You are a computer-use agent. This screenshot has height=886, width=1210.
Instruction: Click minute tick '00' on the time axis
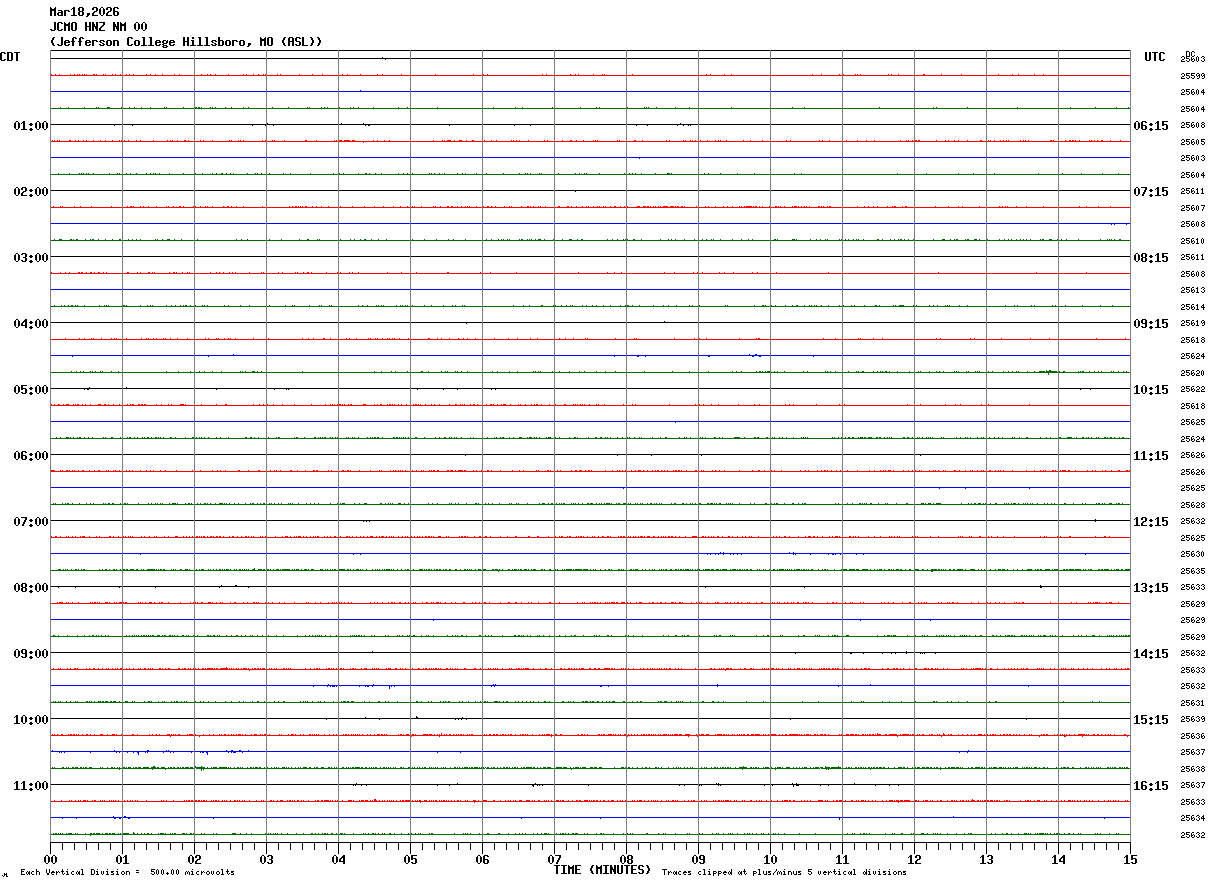[x=51, y=859]
